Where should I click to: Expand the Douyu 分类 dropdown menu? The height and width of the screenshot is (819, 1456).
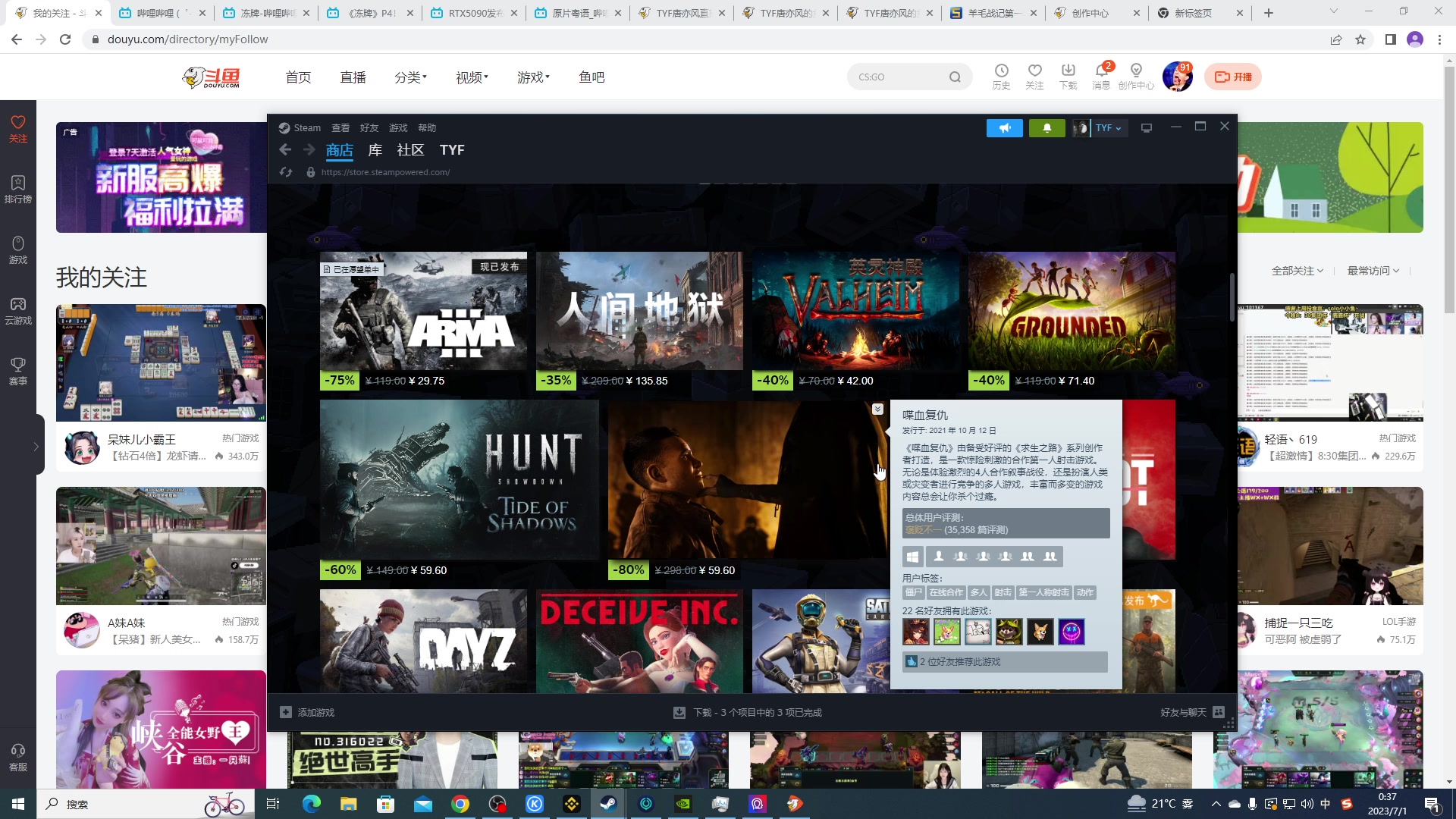410,77
